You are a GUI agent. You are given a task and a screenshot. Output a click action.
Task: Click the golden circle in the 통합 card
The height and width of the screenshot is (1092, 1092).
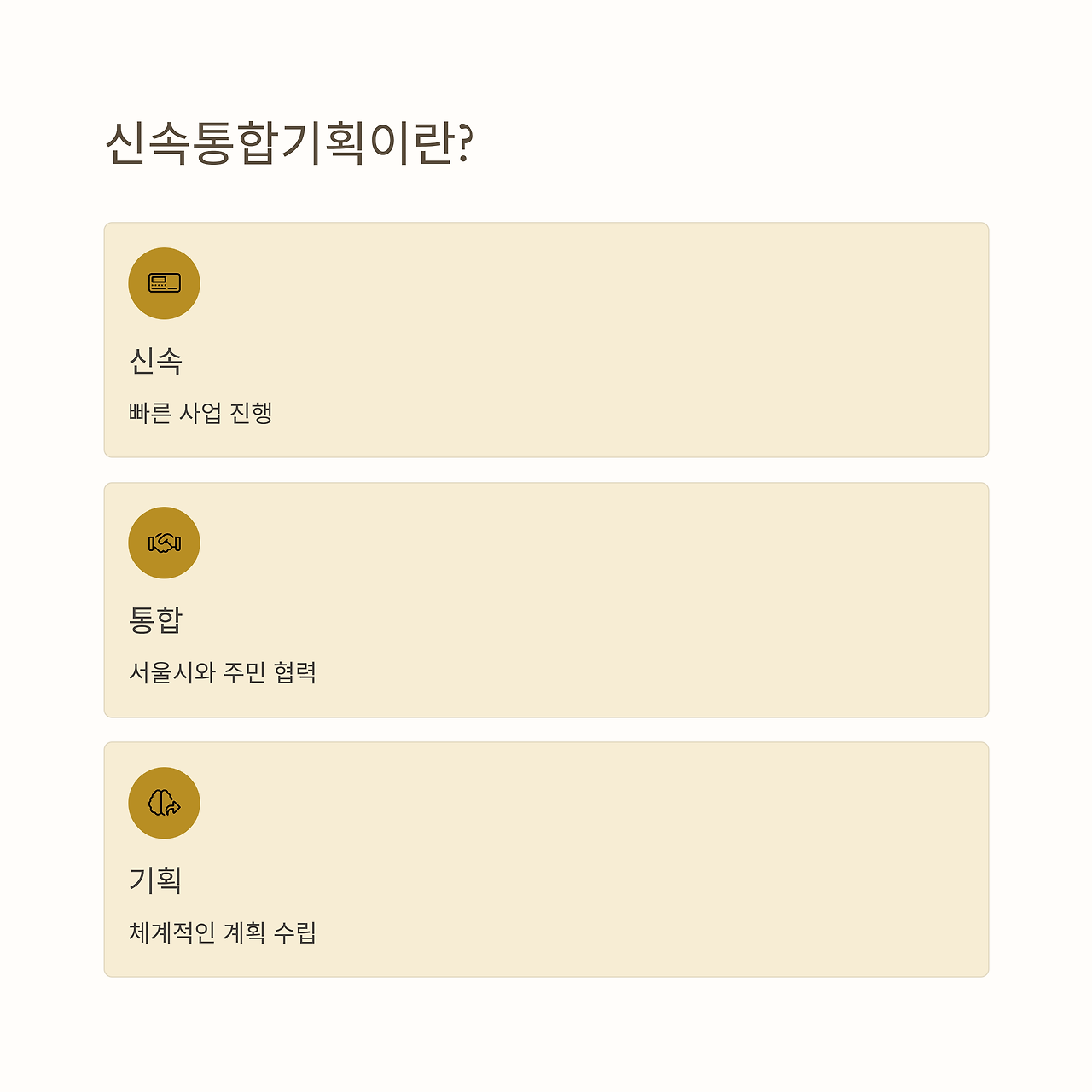(164, 543)
